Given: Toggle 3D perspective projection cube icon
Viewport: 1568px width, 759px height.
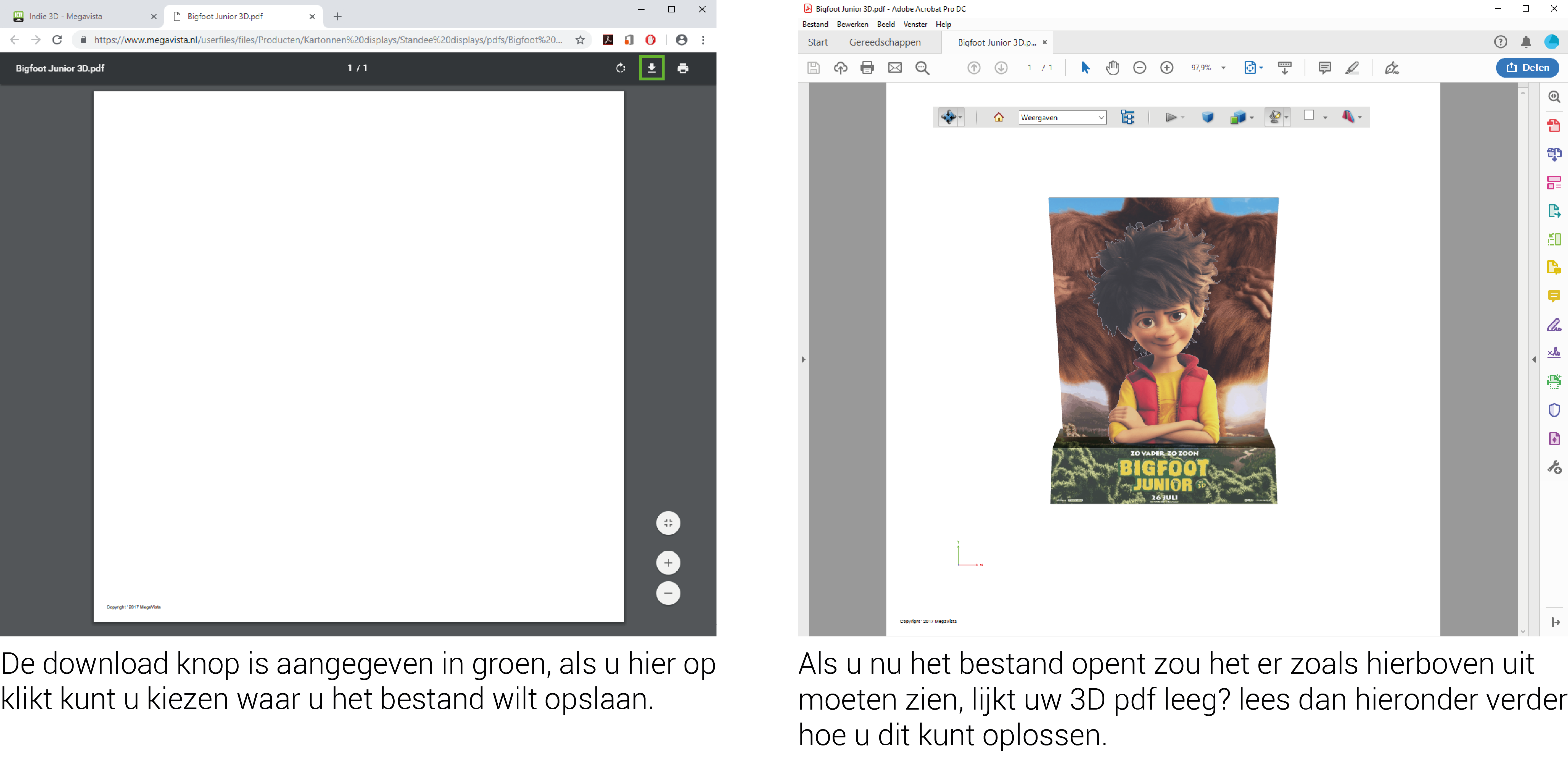Looking at the screenshot, I should point(1208,117).
